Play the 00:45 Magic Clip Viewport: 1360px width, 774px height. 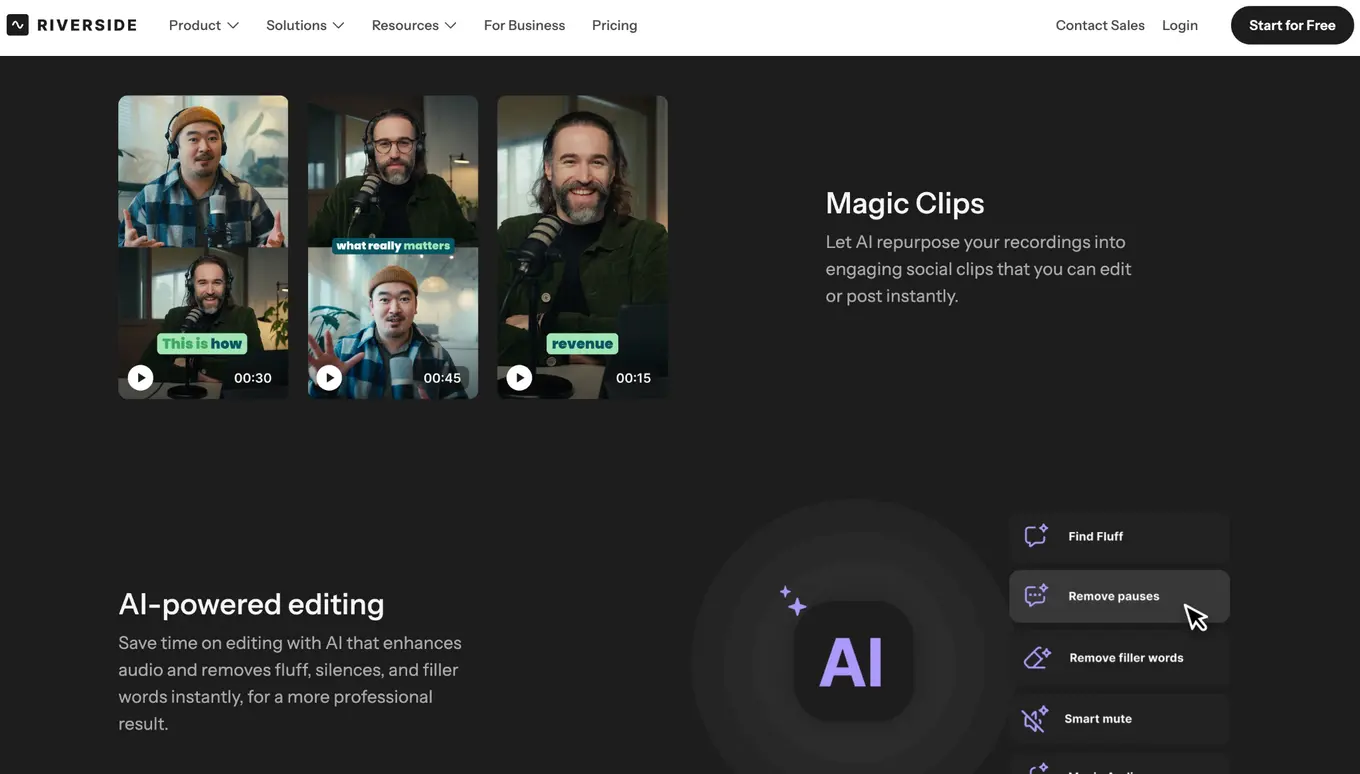[329, 377]
